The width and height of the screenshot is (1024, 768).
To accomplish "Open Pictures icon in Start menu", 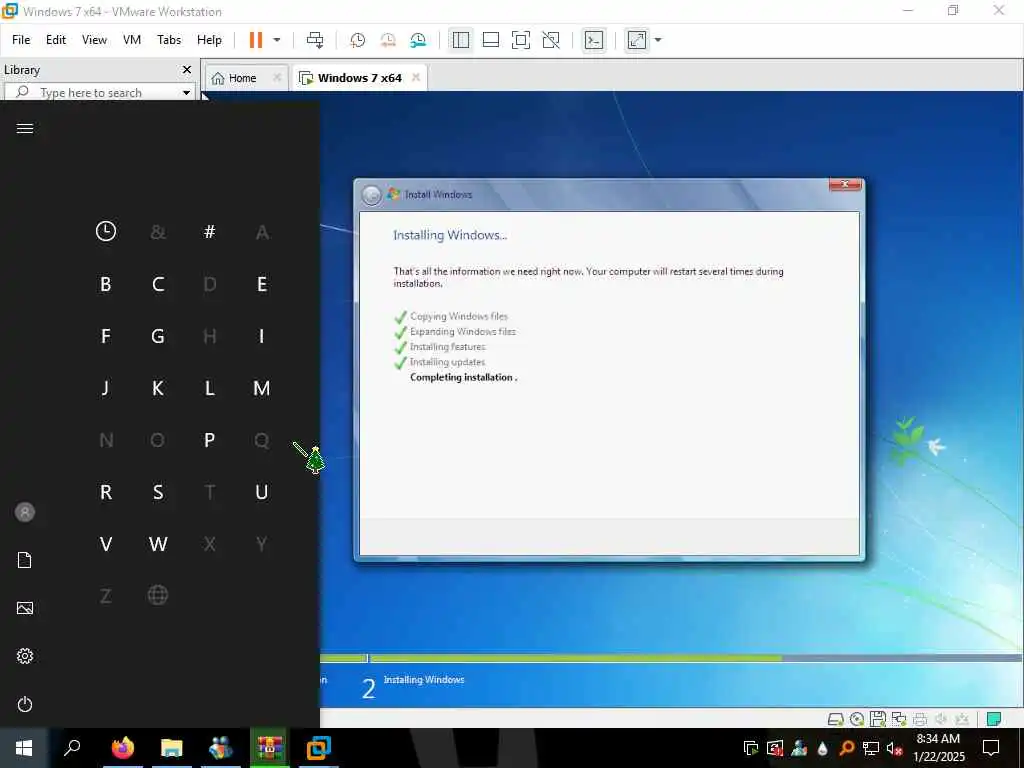I will [x=25, y=608].
